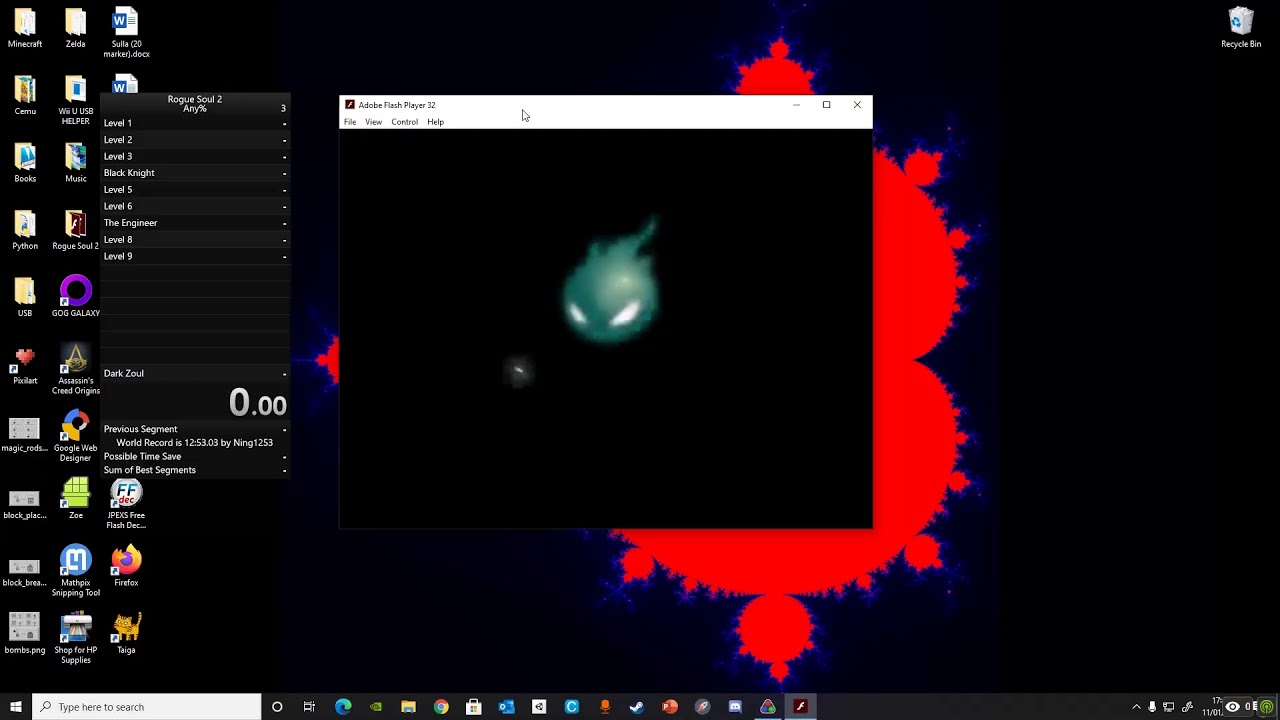Select the magic_rods image file icon

tap(25, 432)
